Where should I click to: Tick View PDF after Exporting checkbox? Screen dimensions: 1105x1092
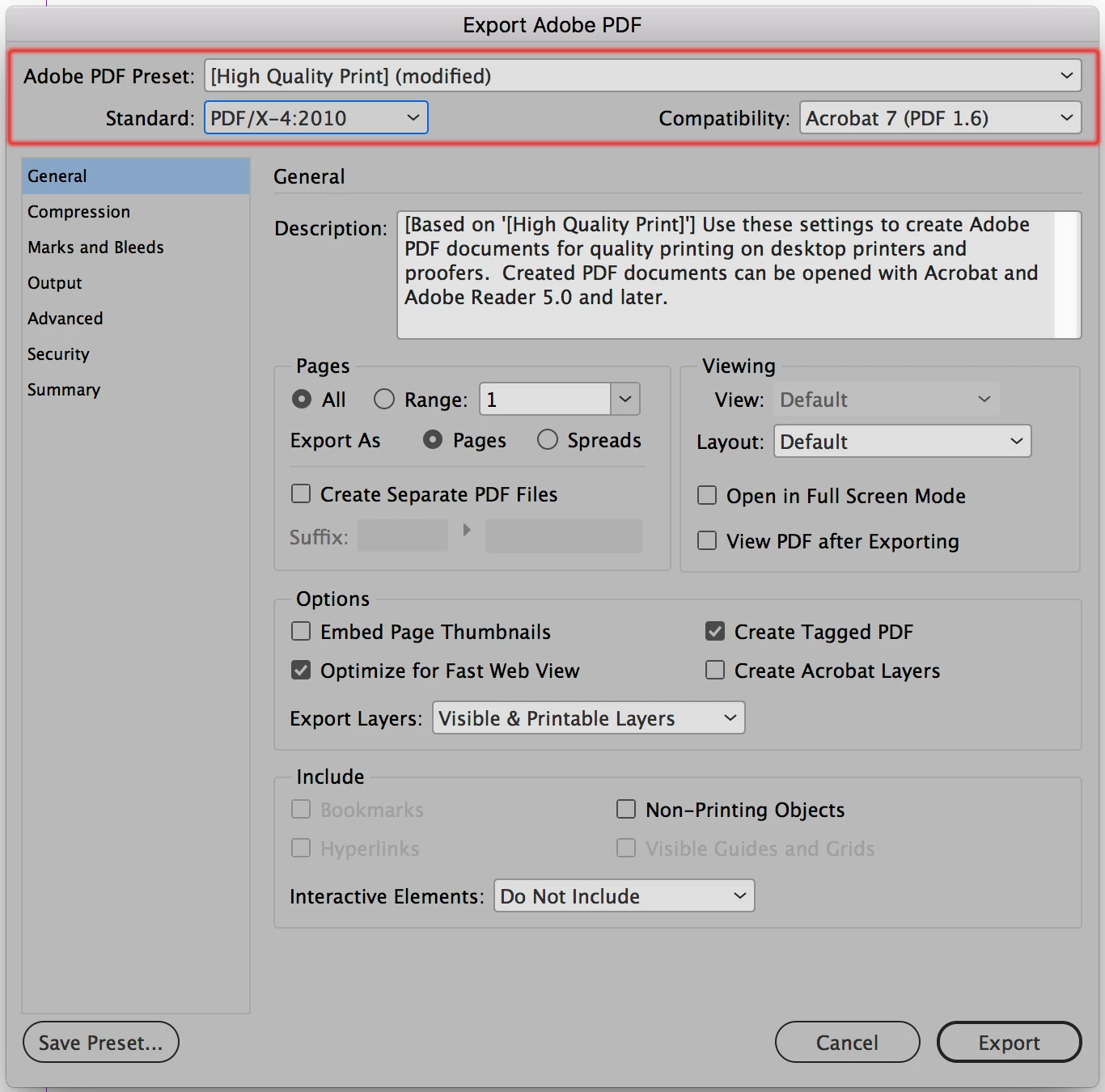707,541
